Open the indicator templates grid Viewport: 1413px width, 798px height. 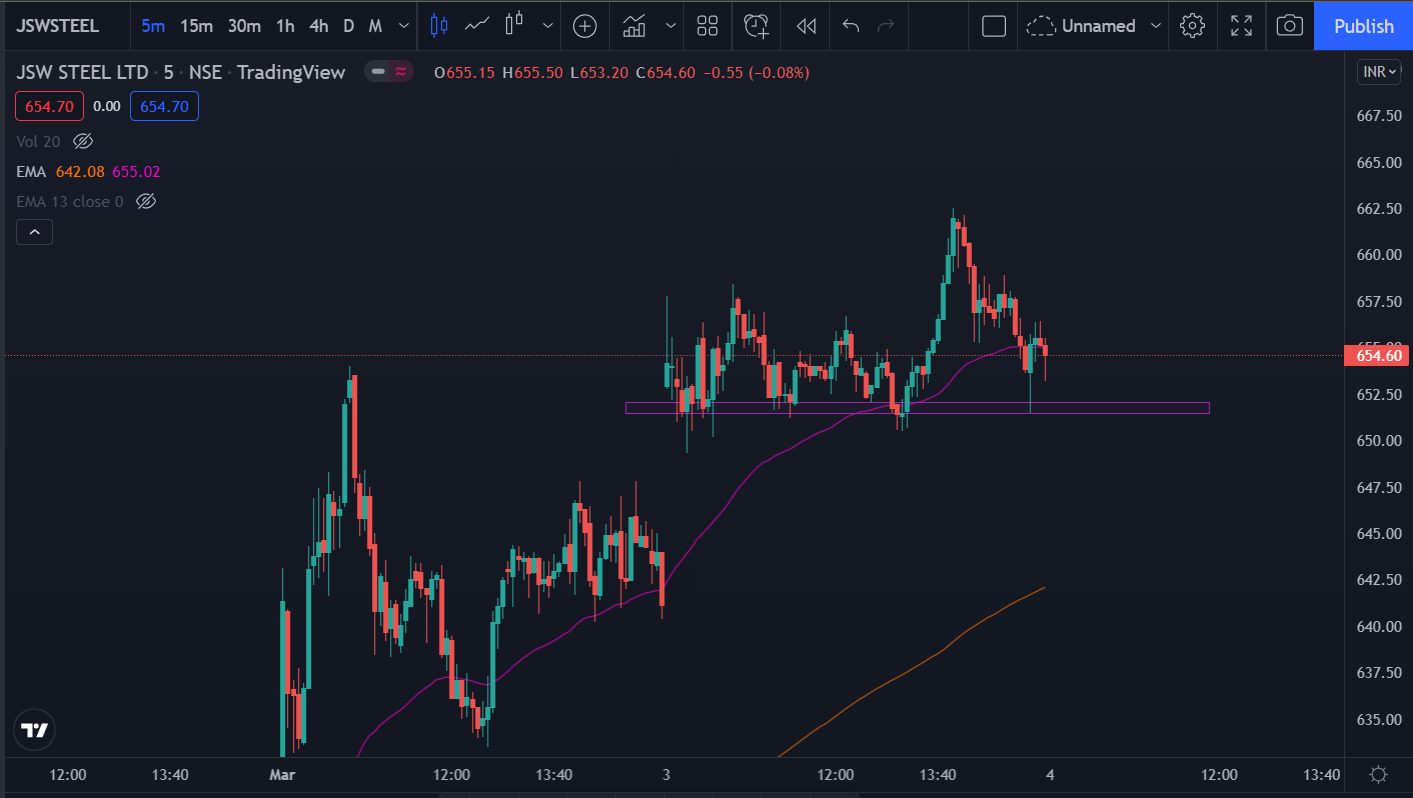point(708,26)
